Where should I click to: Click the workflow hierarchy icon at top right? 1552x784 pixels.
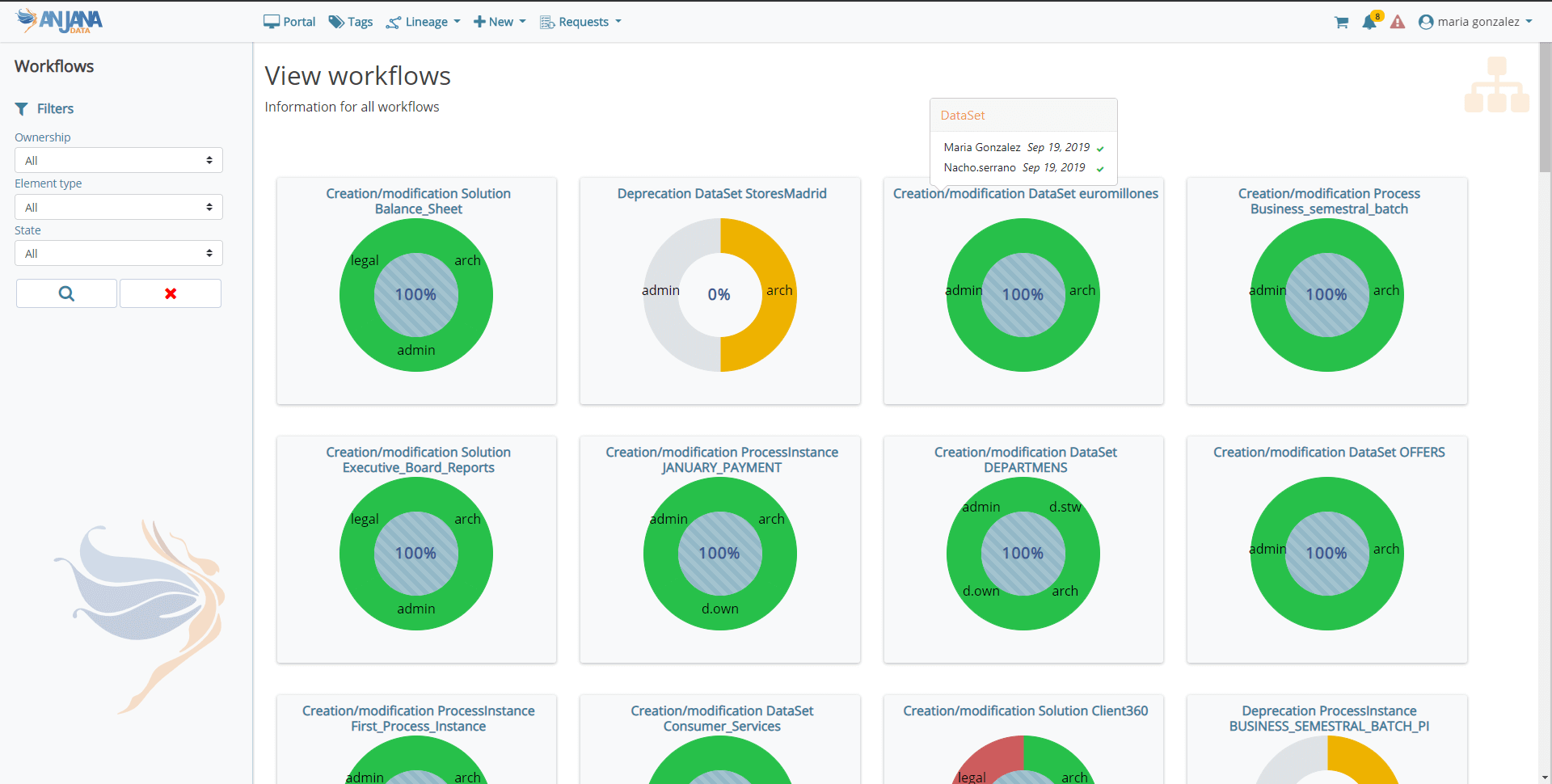1496,85
